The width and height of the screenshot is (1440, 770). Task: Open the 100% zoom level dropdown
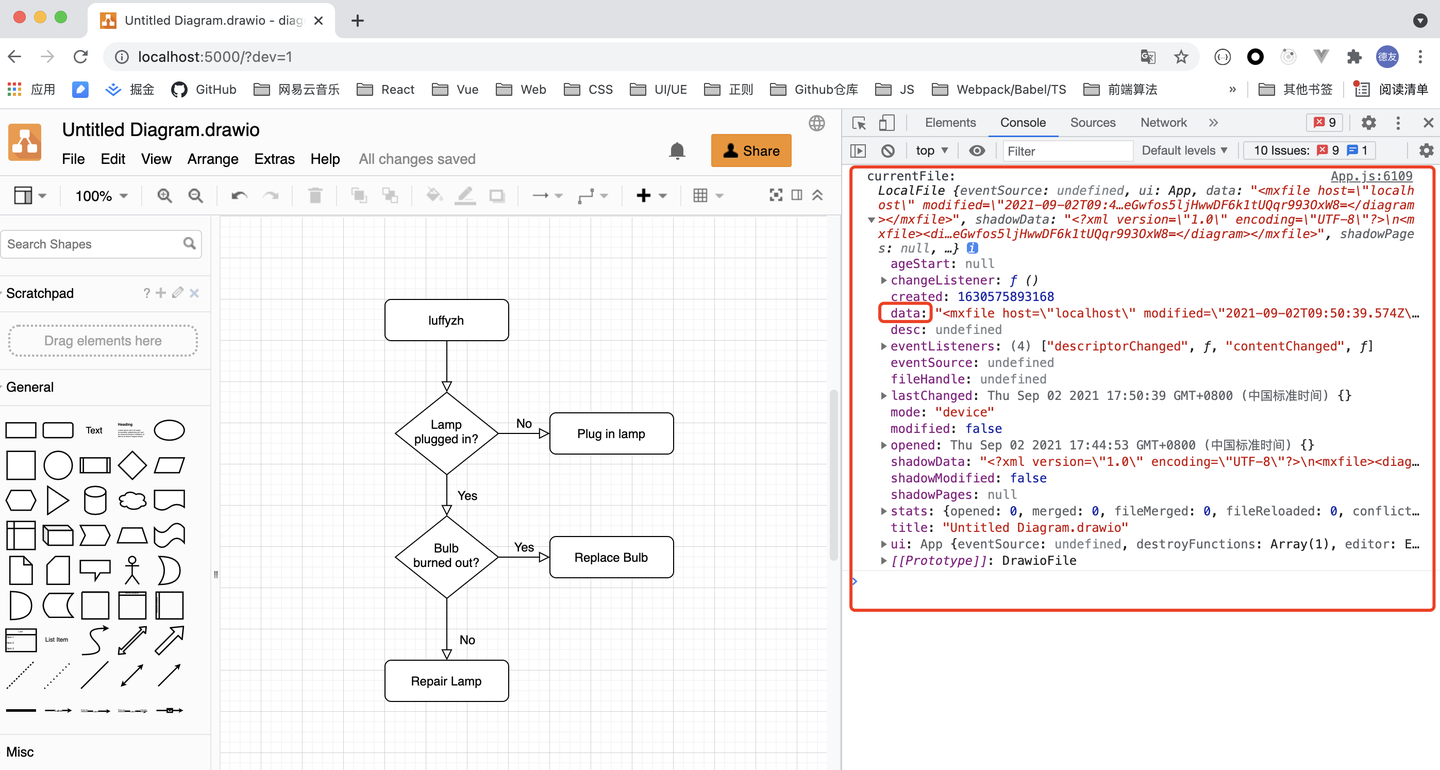(x=102, y=196)
